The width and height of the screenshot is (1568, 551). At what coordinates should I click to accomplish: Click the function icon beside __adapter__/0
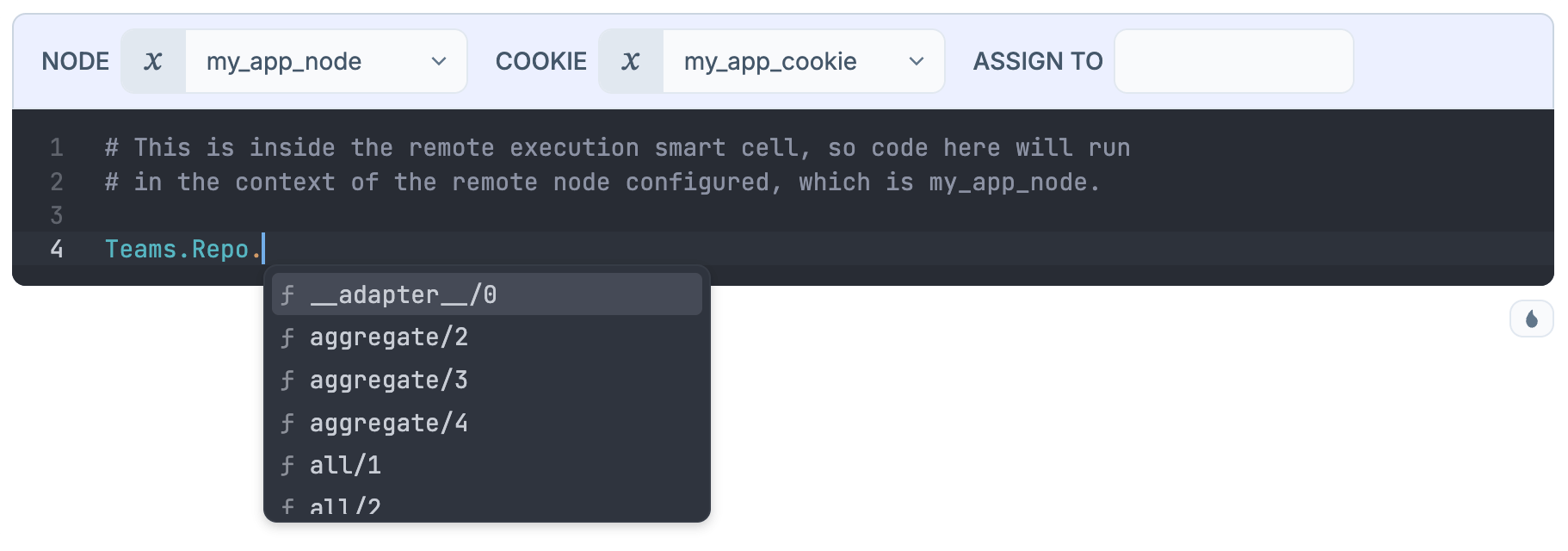tap(287, 295)
